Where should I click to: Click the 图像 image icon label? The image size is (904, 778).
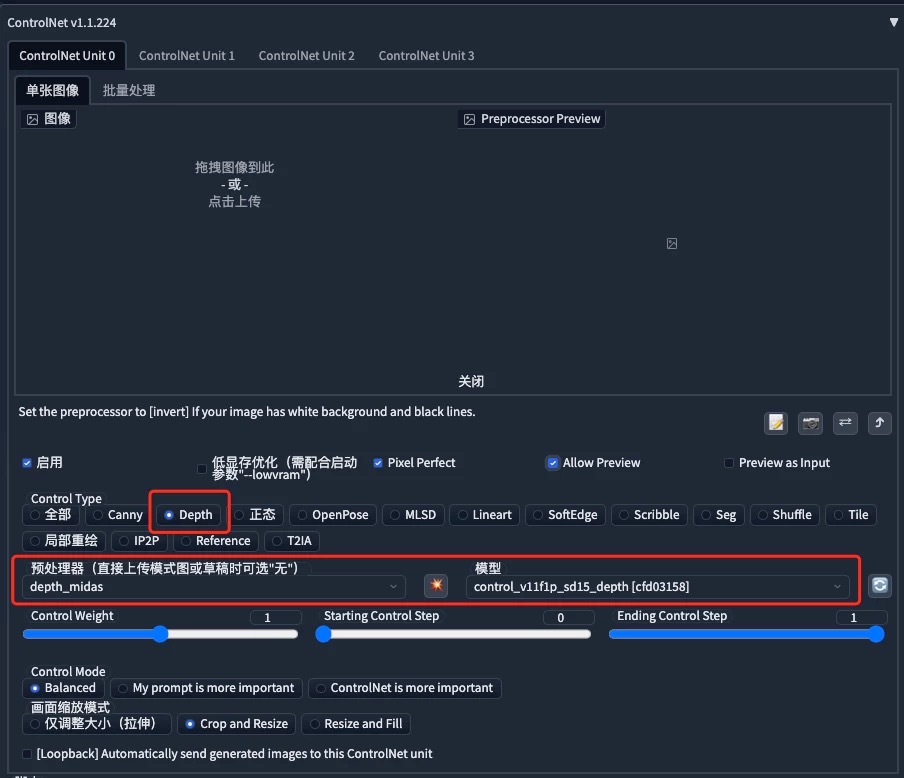47,117
